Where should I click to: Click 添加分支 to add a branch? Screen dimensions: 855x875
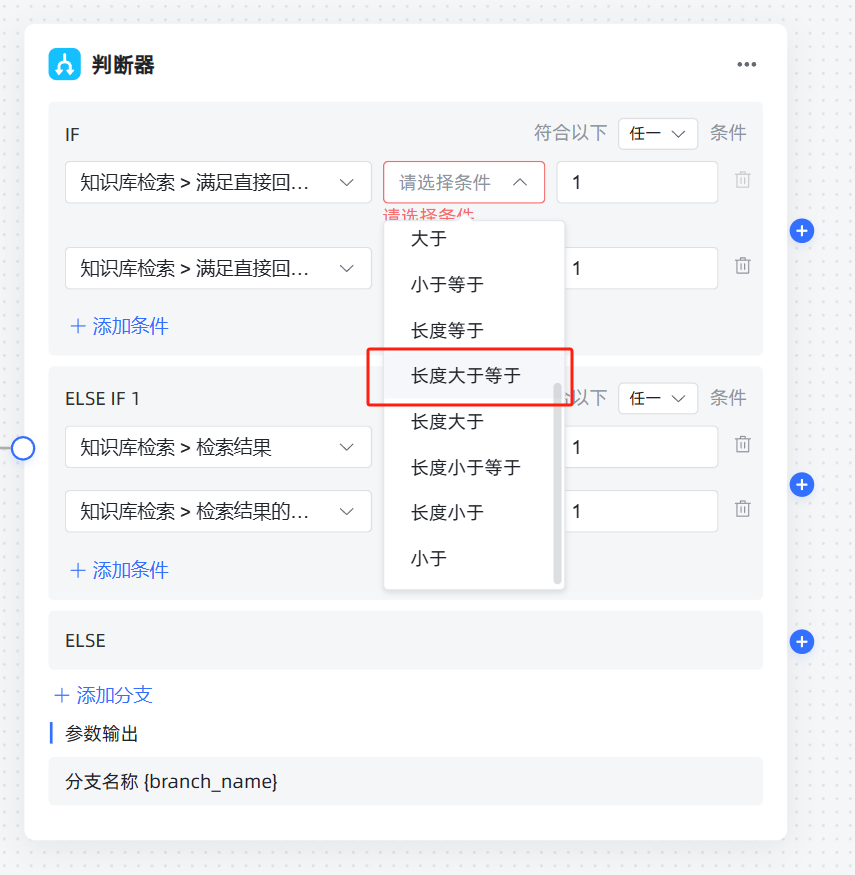103,695
